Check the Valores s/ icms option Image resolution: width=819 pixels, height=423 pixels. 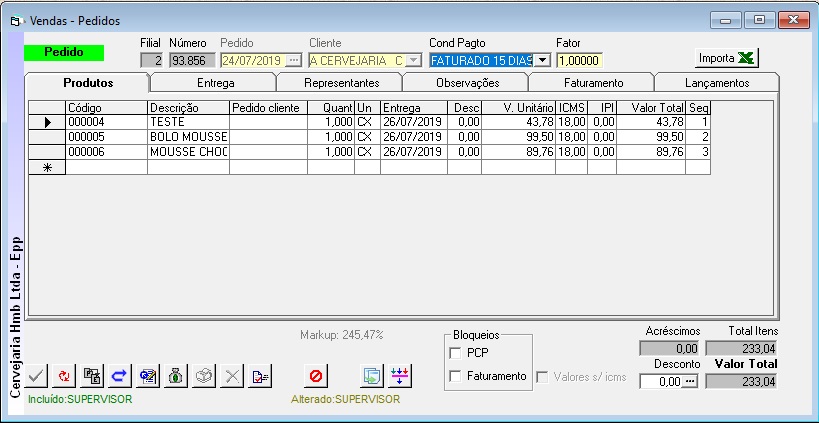pos(542,377)
